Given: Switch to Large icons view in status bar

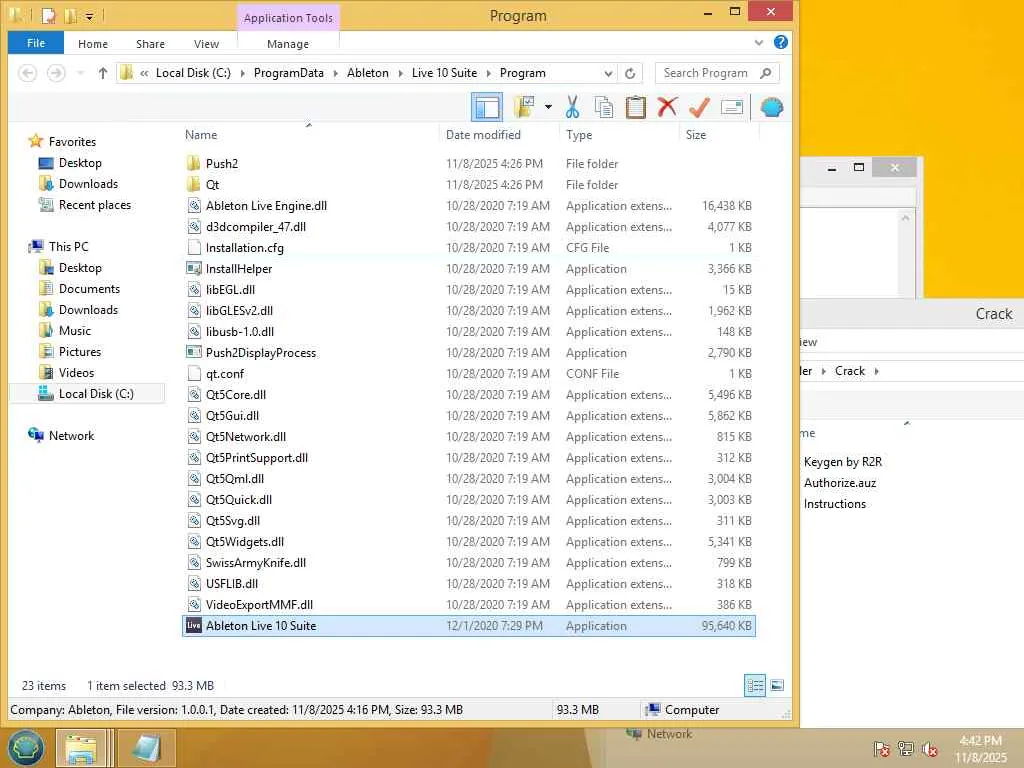Looking at the screenshot, I should pos(777,686).
